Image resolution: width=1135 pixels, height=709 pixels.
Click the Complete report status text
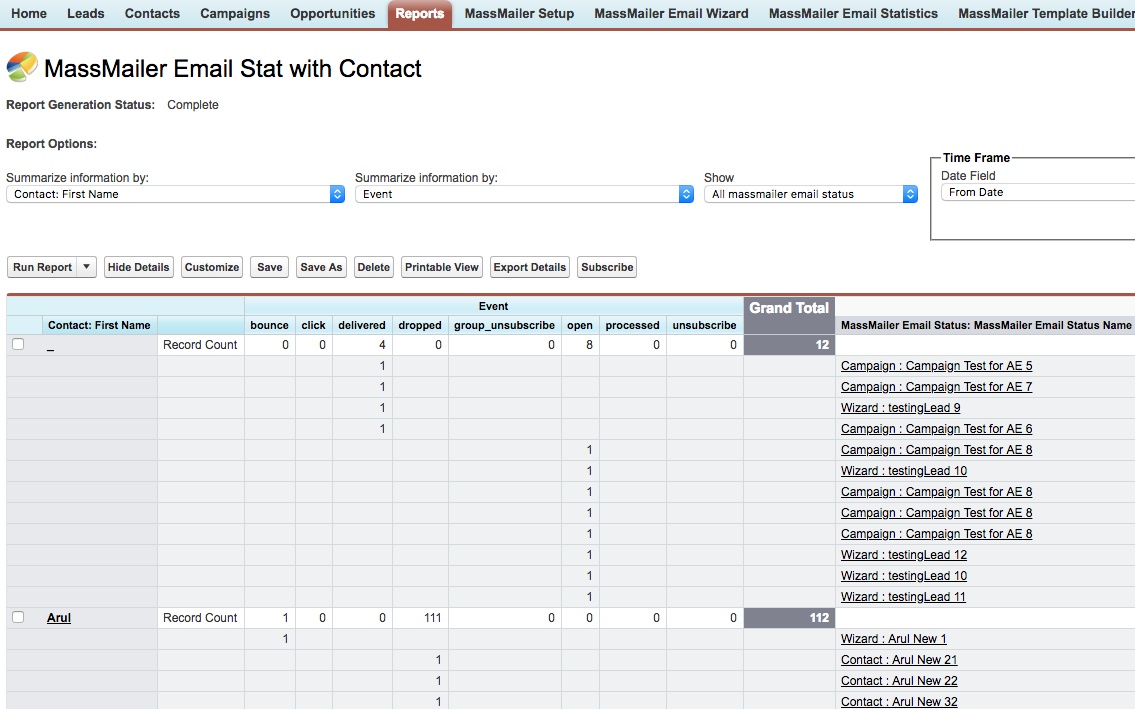click(193, 104)
